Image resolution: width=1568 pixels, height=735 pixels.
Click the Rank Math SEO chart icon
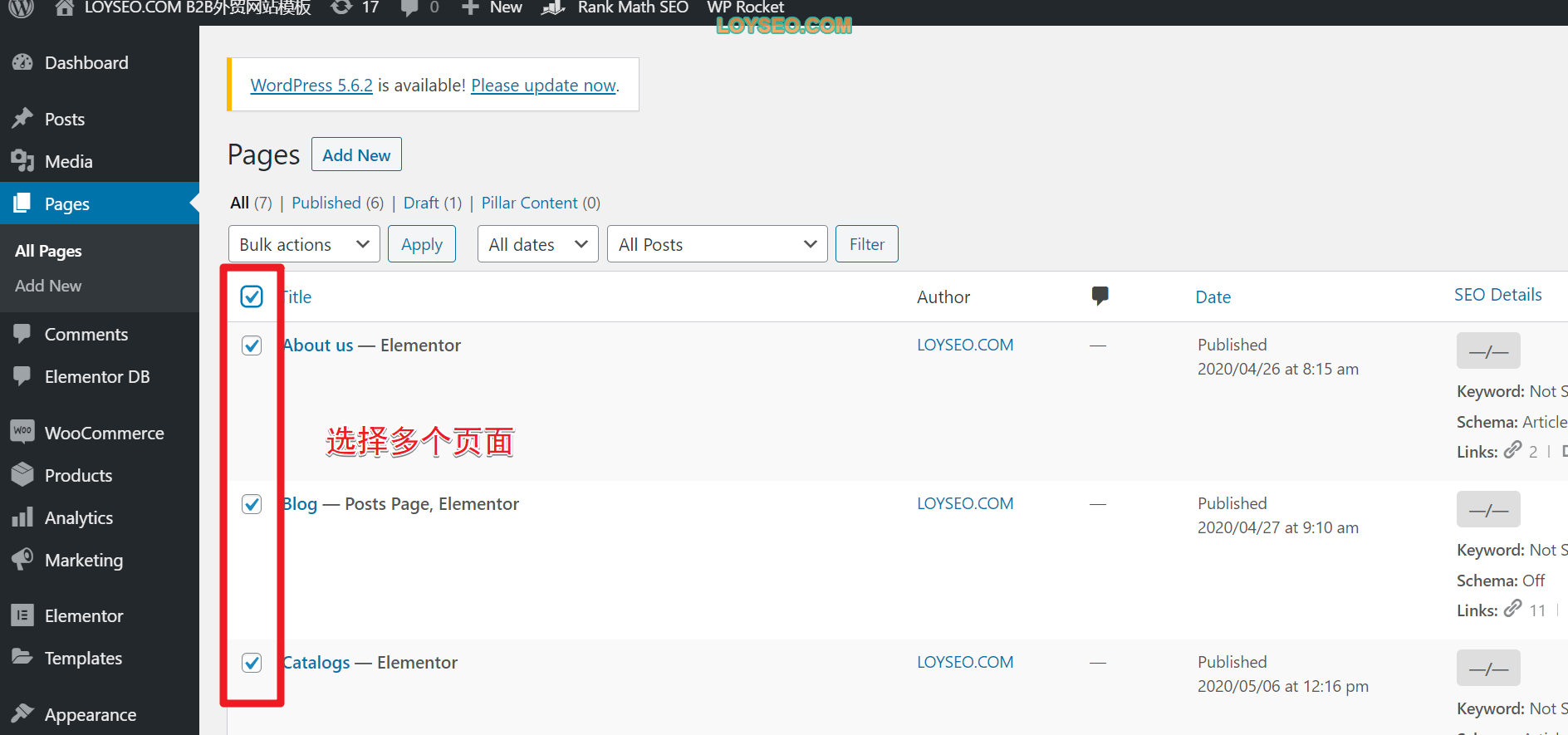point(553,7)
